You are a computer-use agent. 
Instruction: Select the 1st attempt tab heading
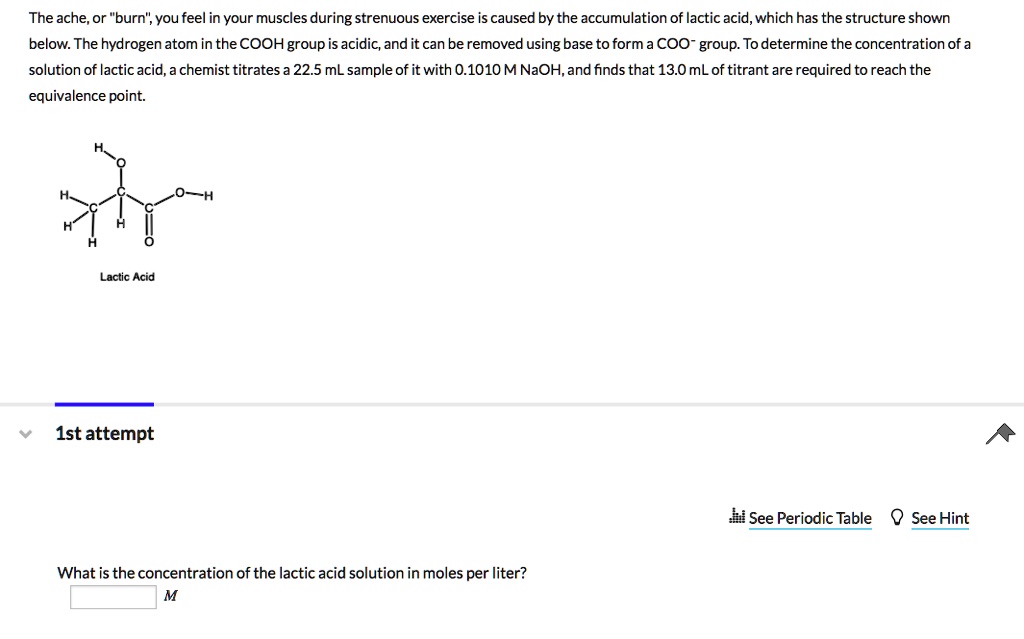pos(104,433)
